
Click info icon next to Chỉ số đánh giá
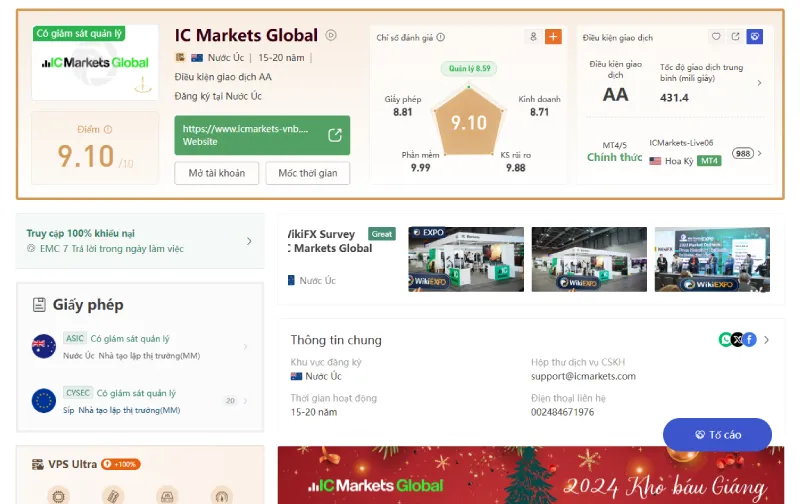(441, 37)
